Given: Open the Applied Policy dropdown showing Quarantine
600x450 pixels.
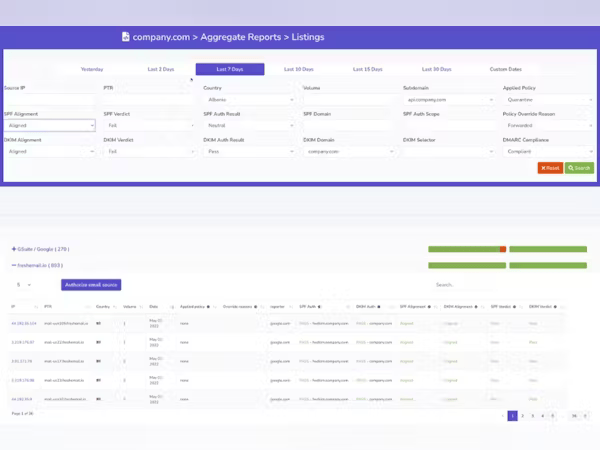Looking at the screenshot, I should click(x=546, y=101).
